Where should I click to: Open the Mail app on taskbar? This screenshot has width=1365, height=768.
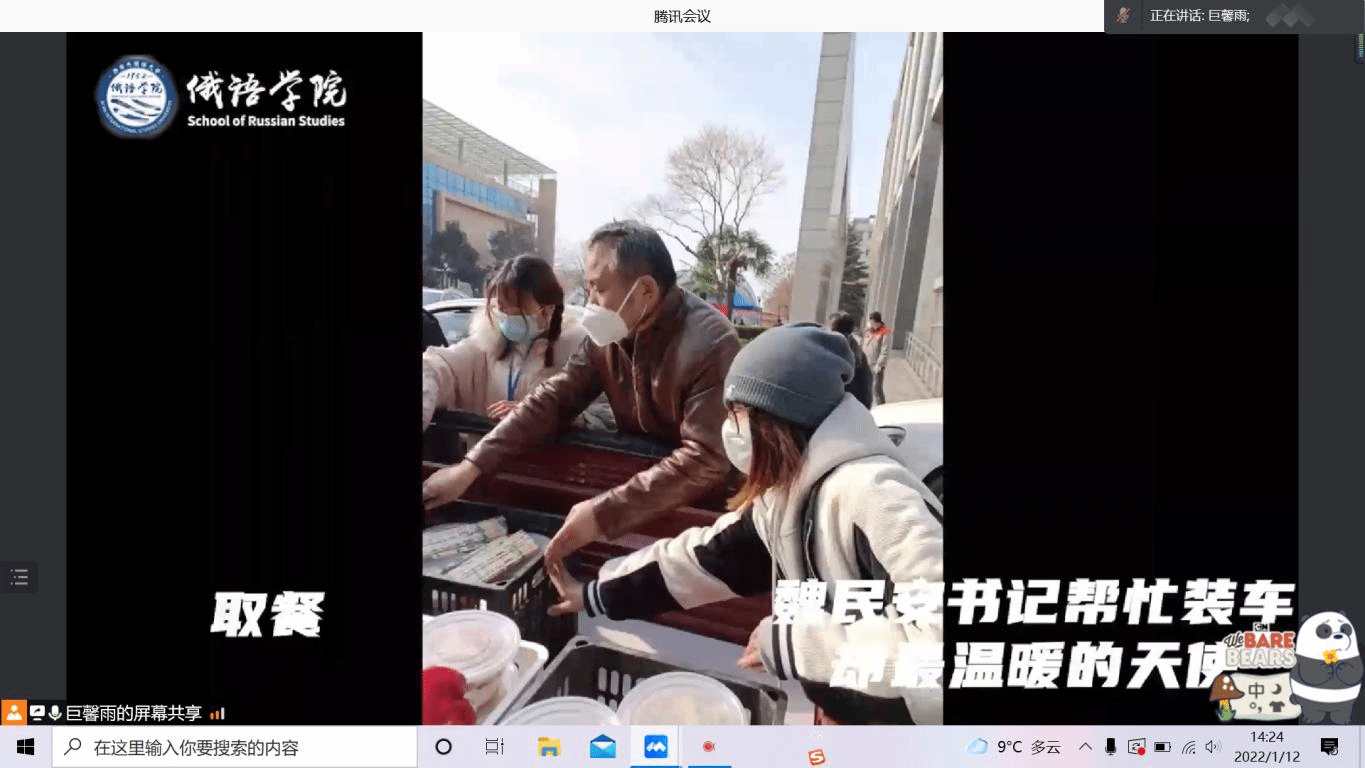pyautogui.click(x=603, y=747)
